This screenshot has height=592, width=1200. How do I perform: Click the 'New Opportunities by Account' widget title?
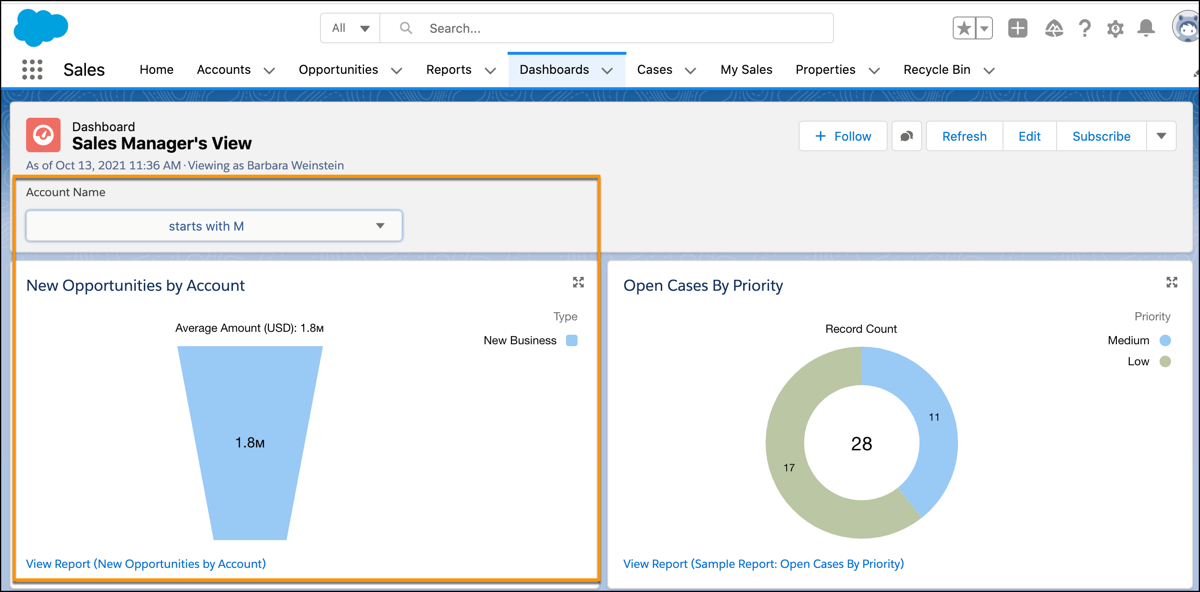135,286
